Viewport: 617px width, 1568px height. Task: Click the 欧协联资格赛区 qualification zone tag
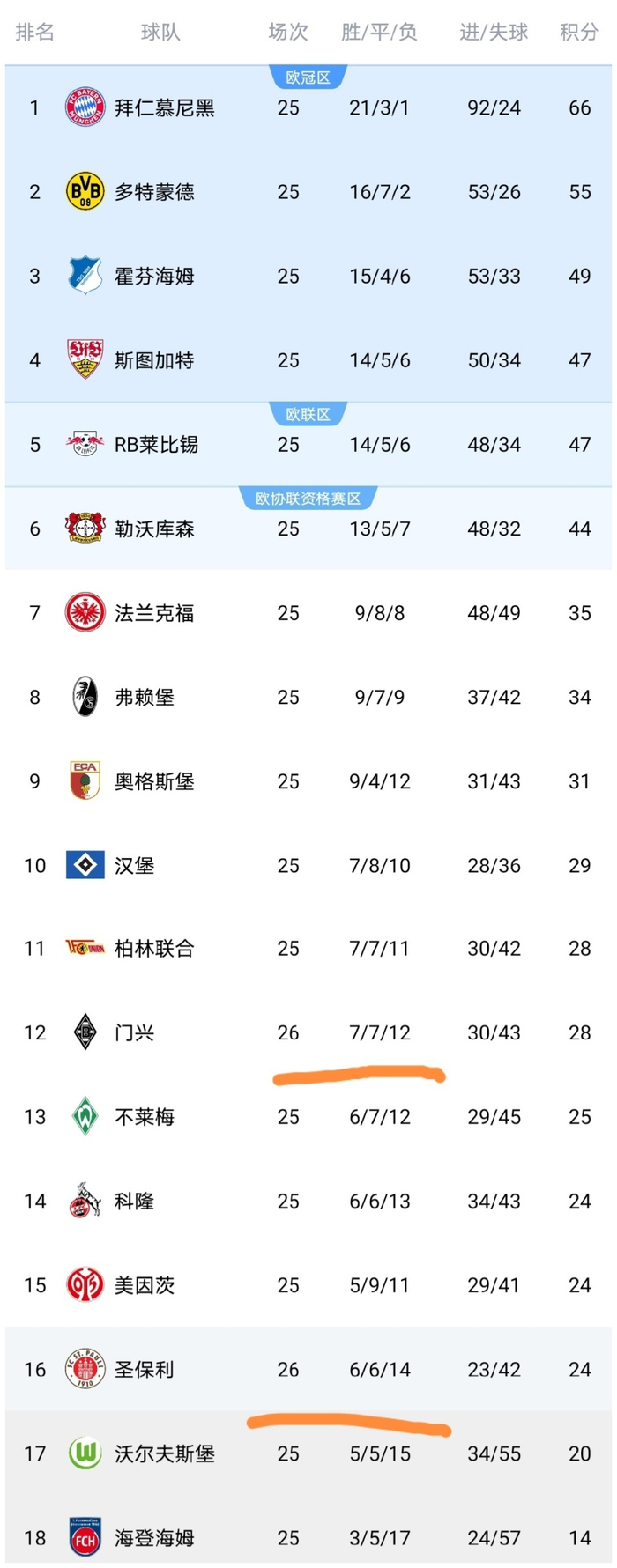click(308, 498)
